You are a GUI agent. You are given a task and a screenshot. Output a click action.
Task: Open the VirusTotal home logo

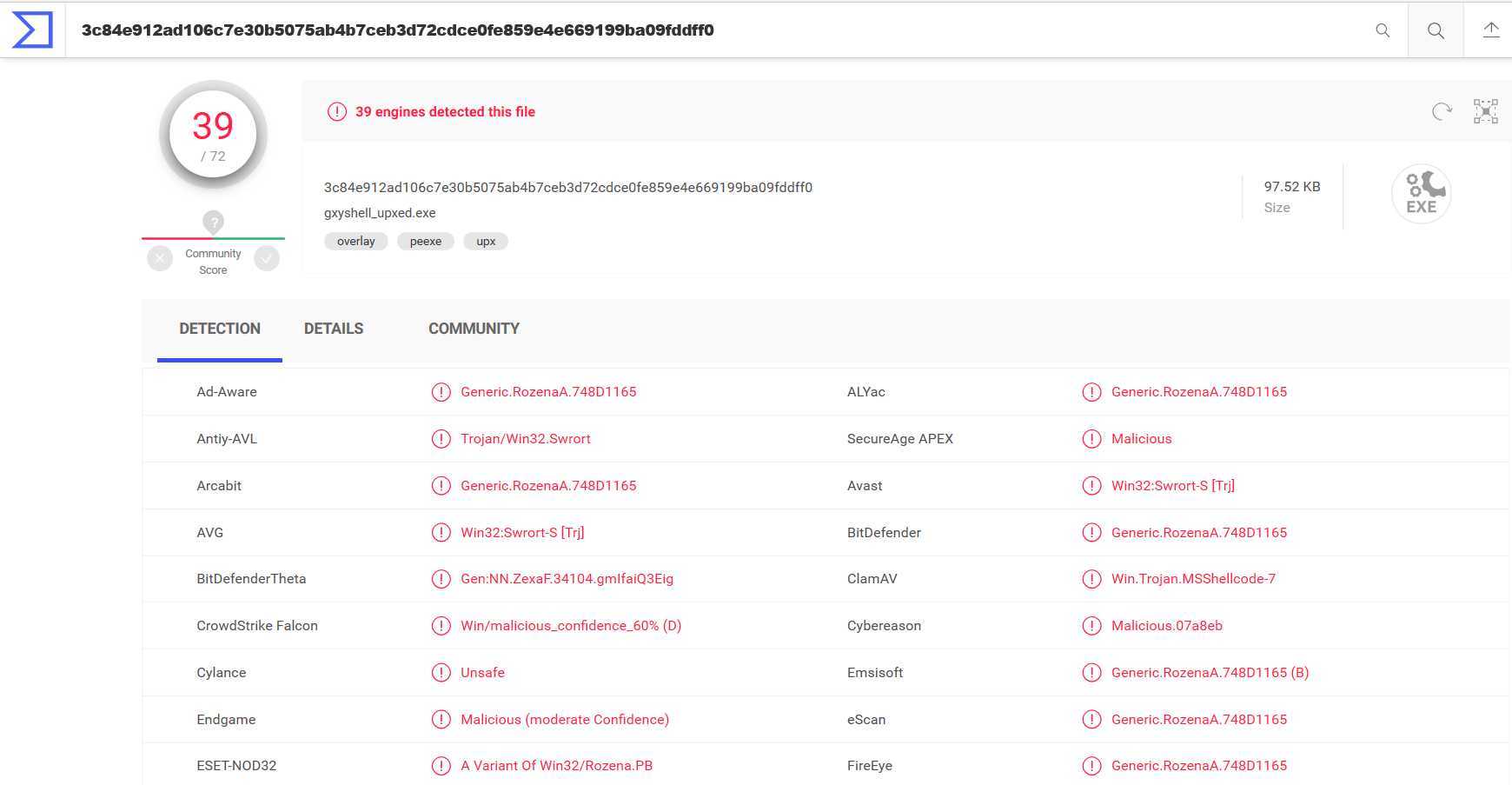[32, 30]
